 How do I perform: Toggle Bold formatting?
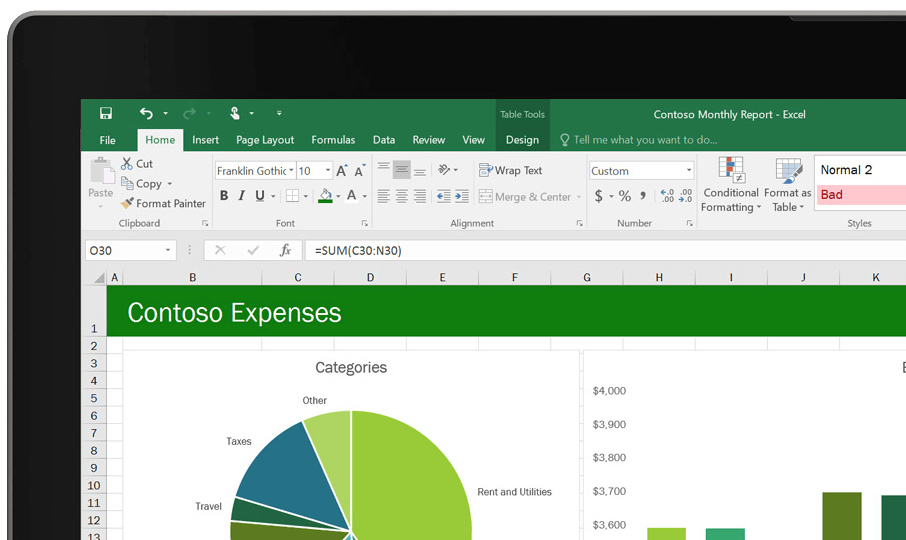click(224, 196)
